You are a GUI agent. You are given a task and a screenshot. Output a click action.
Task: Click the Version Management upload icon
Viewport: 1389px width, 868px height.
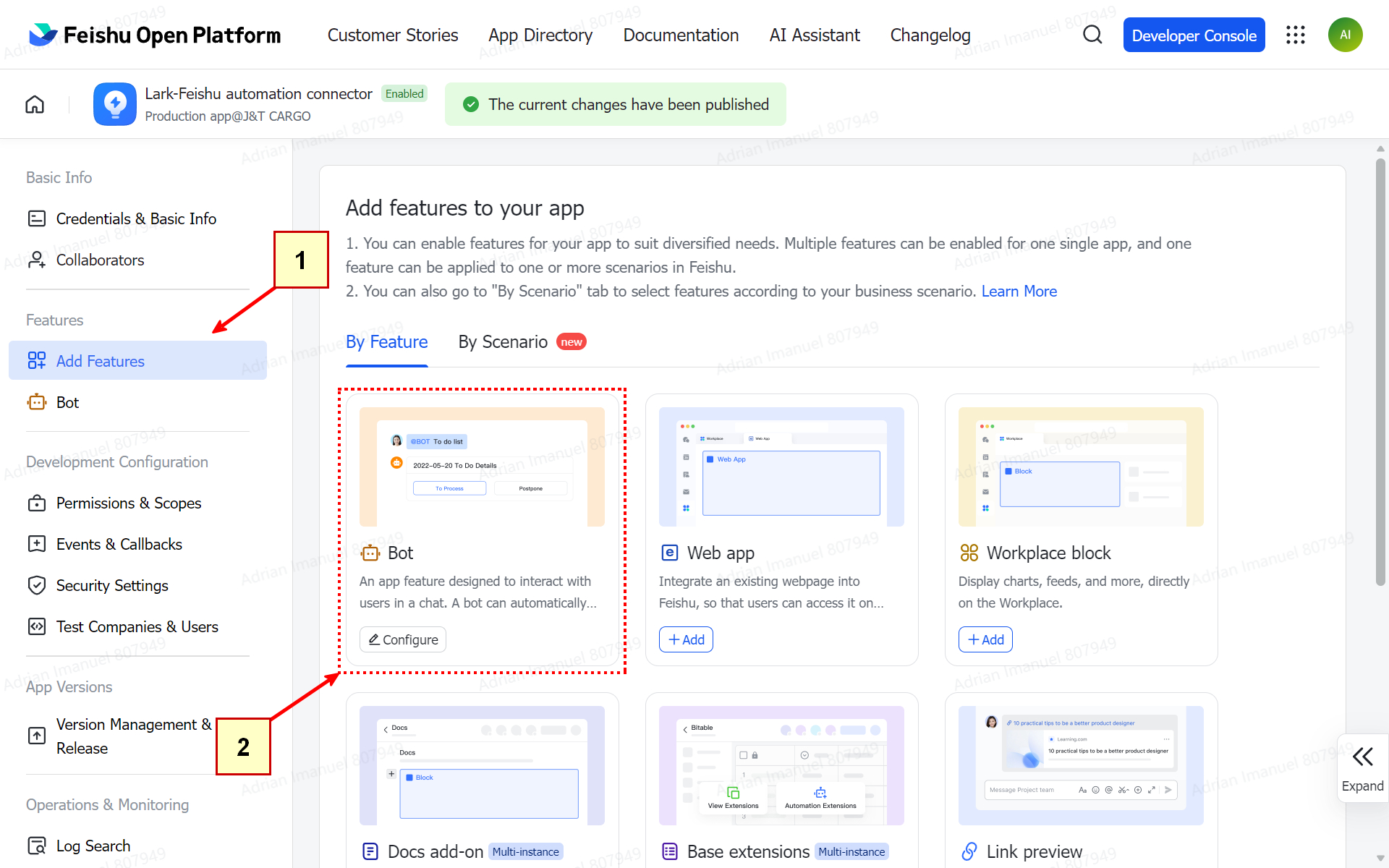coord(37,736)
